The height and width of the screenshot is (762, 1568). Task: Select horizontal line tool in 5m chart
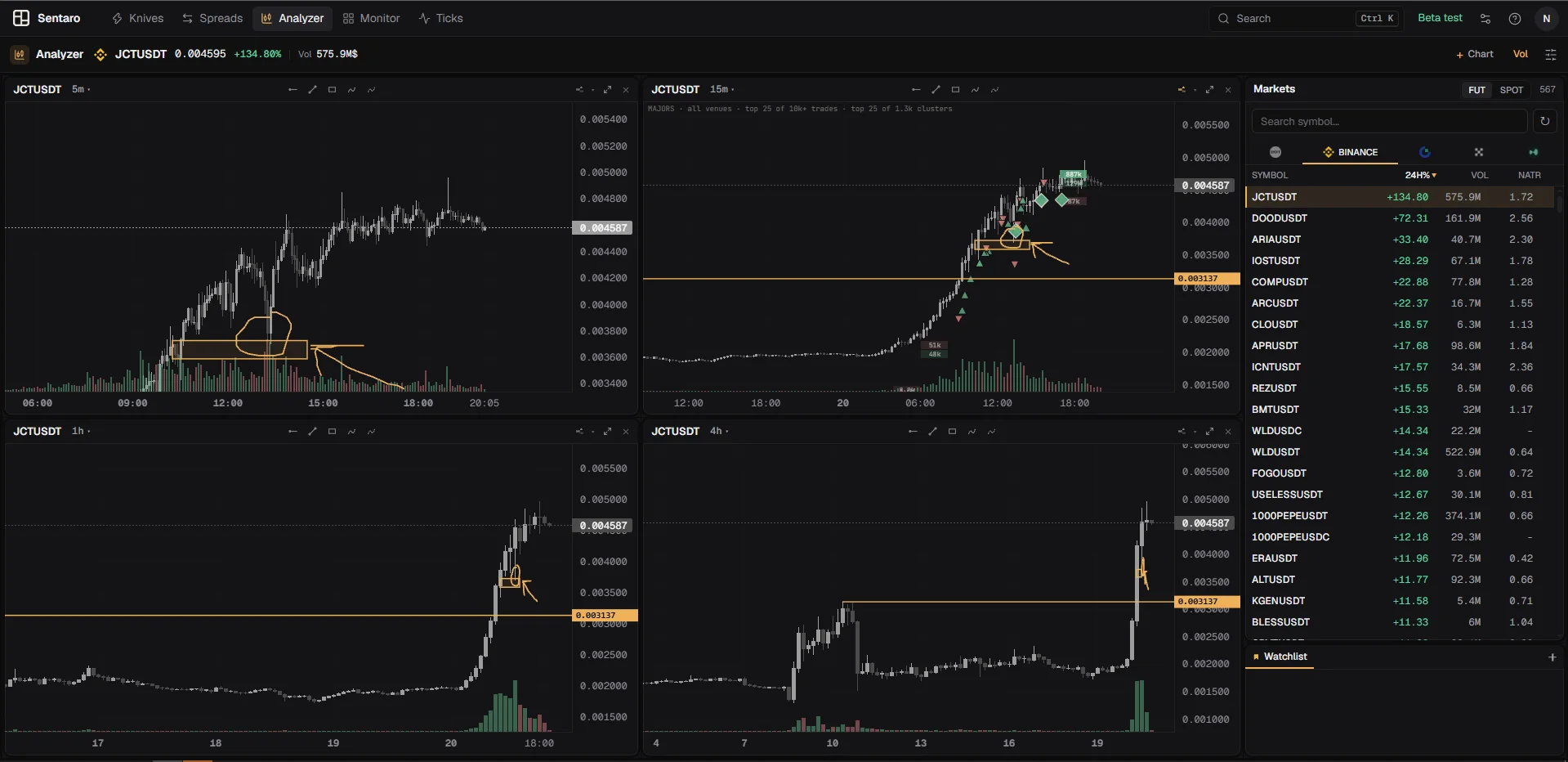pyautogui.click(x=293, y=90)
